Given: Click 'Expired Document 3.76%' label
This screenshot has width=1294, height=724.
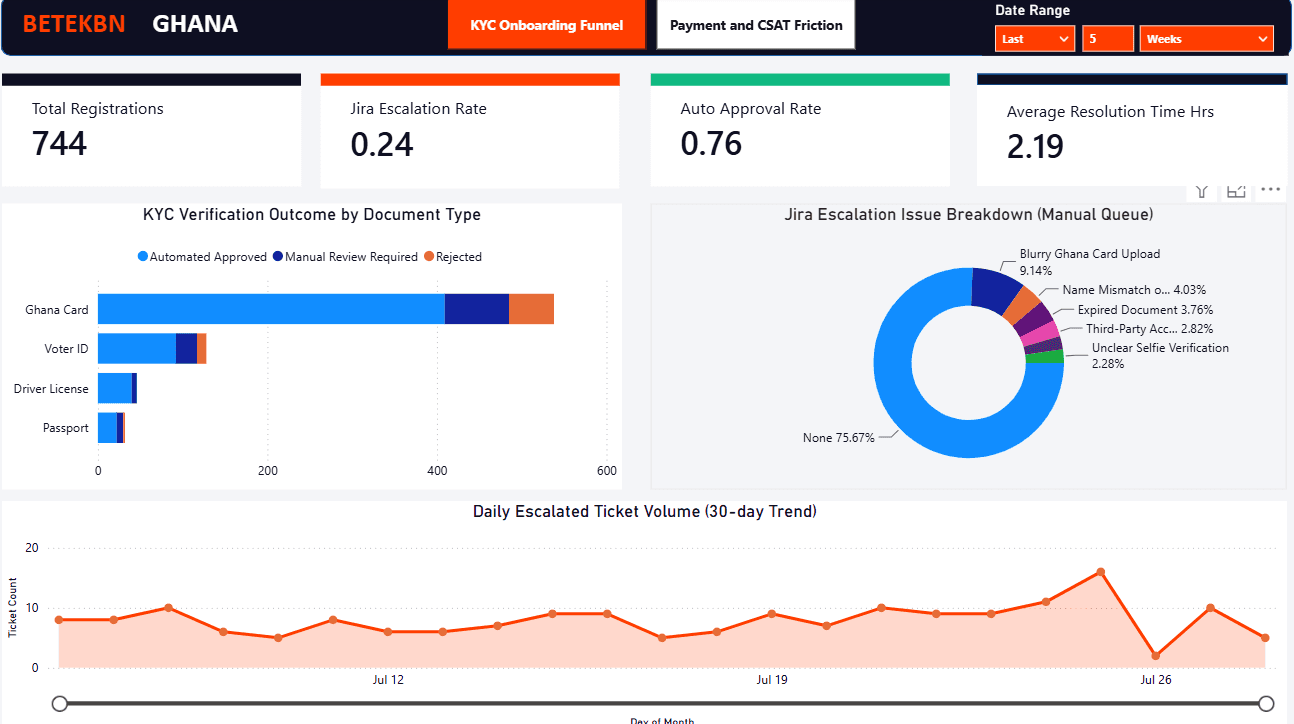Looking at the screenshot, I should pyautogui.click(x=1145, y=310).
